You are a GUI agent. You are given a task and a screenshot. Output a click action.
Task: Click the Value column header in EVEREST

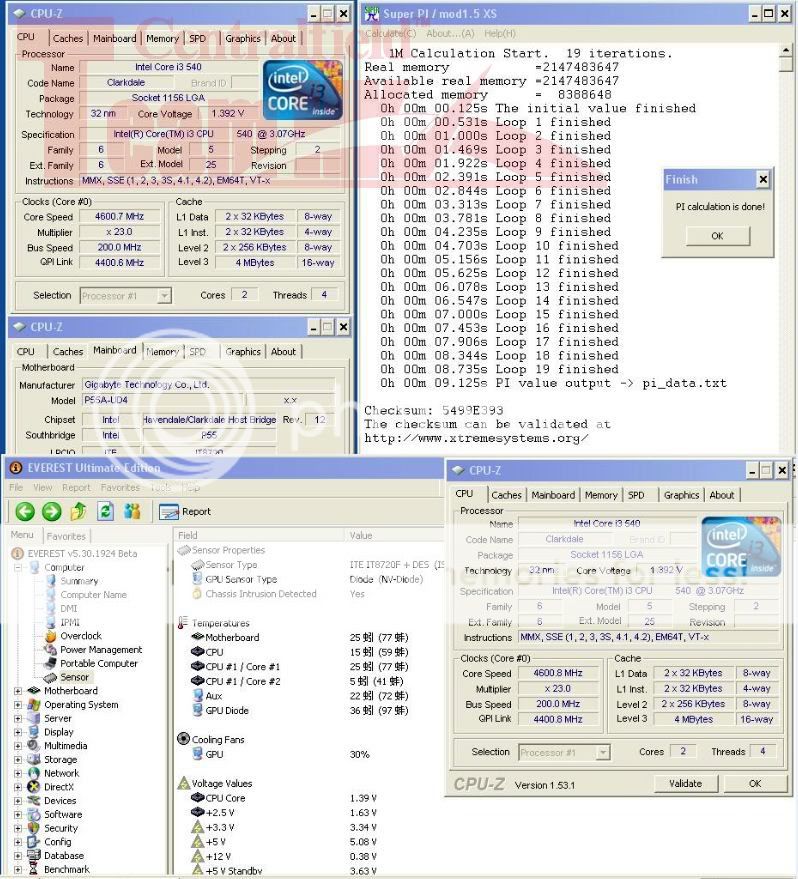(x=394, y=535)
